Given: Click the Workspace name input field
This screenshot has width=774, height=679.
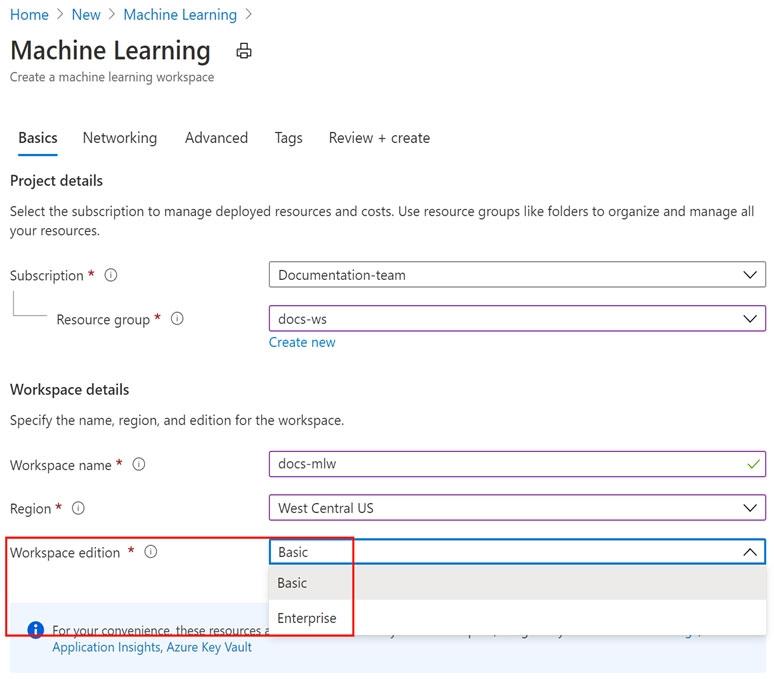Looking at the screenshot, I should (505, 464).
